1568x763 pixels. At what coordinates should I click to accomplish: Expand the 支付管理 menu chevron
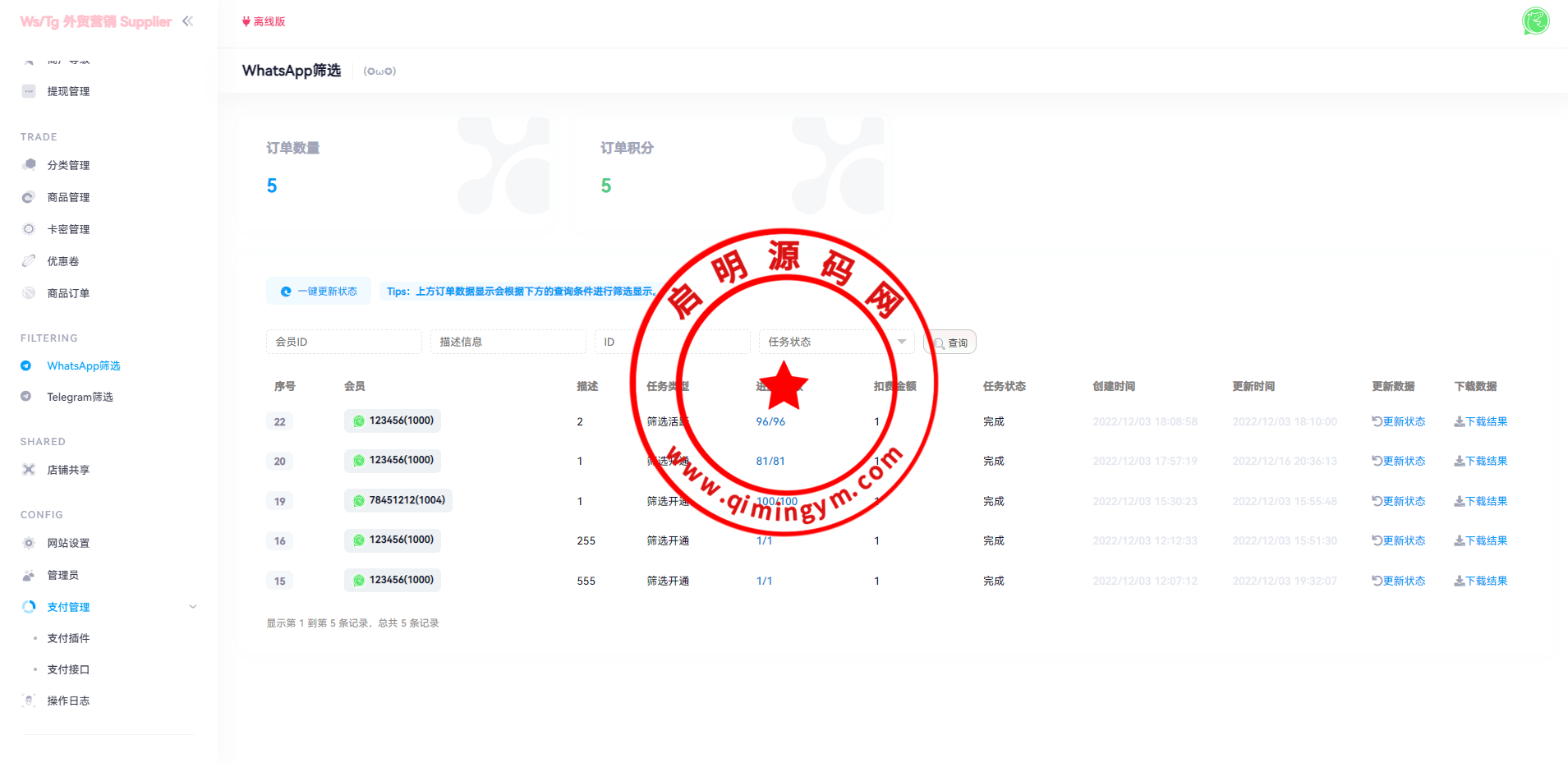click(x=193, y=607)
